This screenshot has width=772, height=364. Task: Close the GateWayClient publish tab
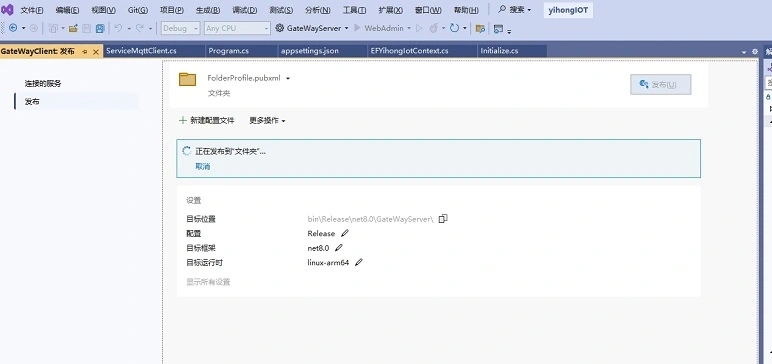tap(96, 52)
